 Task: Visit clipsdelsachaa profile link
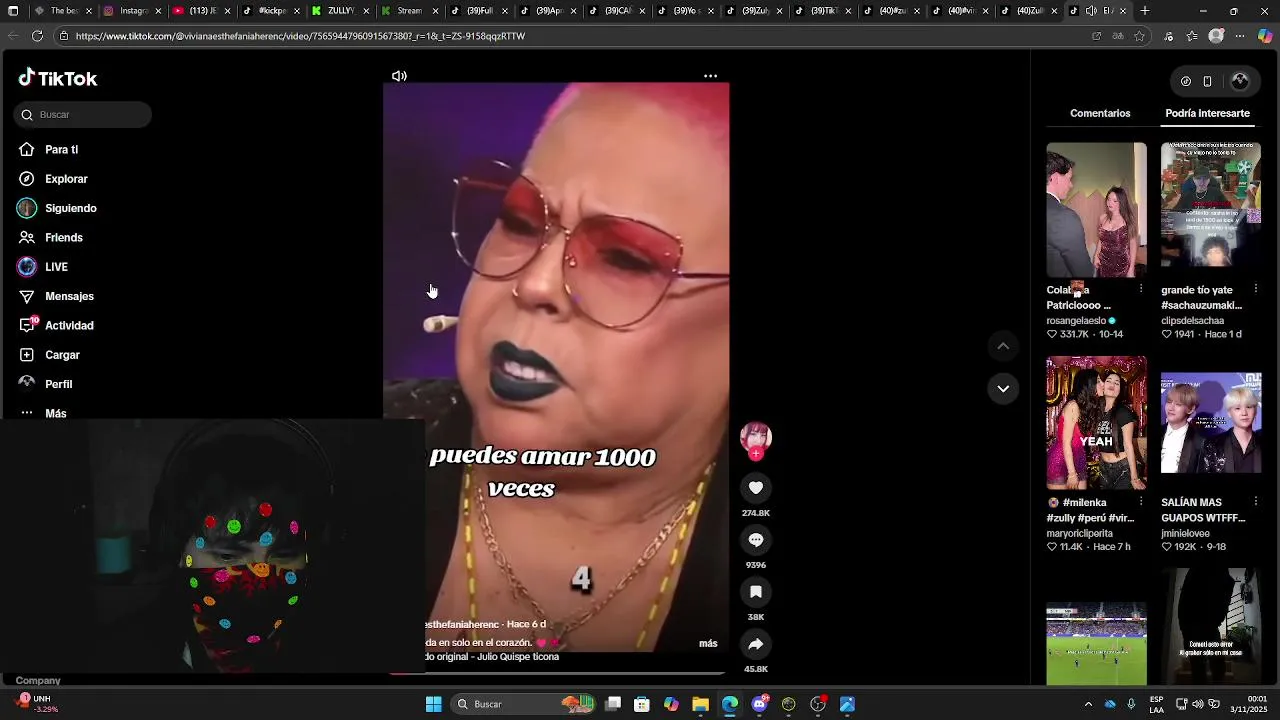[x=1192, y=321]
